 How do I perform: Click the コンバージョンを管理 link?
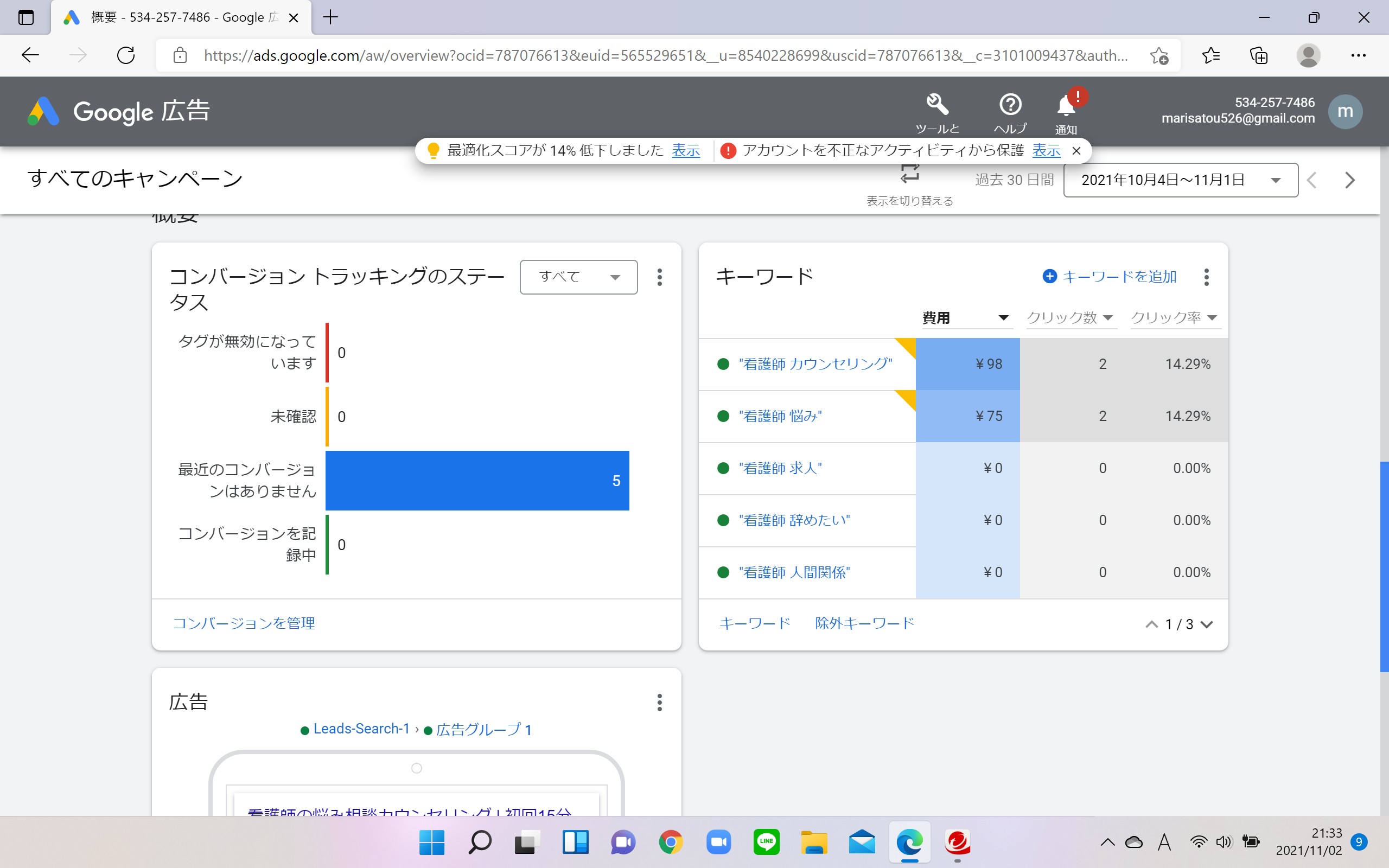(x=244, y=623)
